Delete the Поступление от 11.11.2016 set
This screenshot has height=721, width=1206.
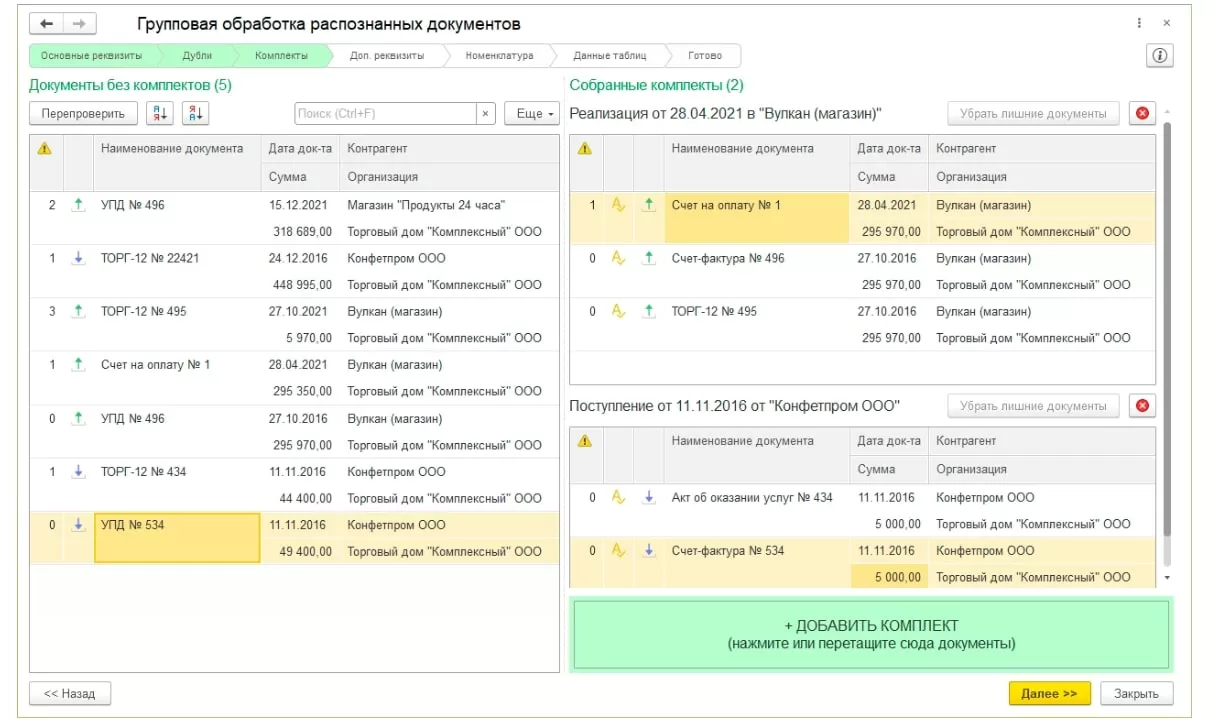point(1141,406)
